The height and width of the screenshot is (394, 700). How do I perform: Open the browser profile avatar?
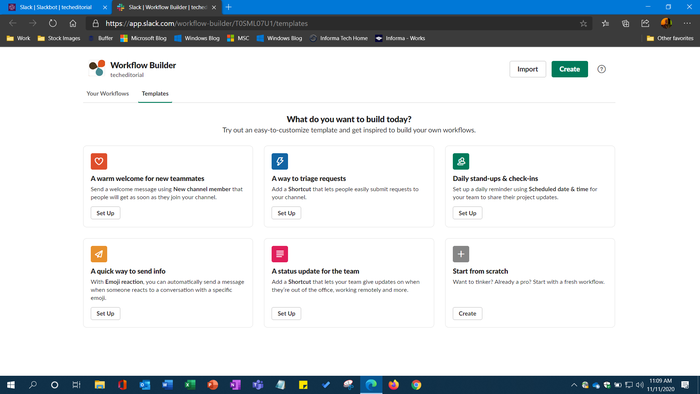pyautogui.click(x=666, y=23)
